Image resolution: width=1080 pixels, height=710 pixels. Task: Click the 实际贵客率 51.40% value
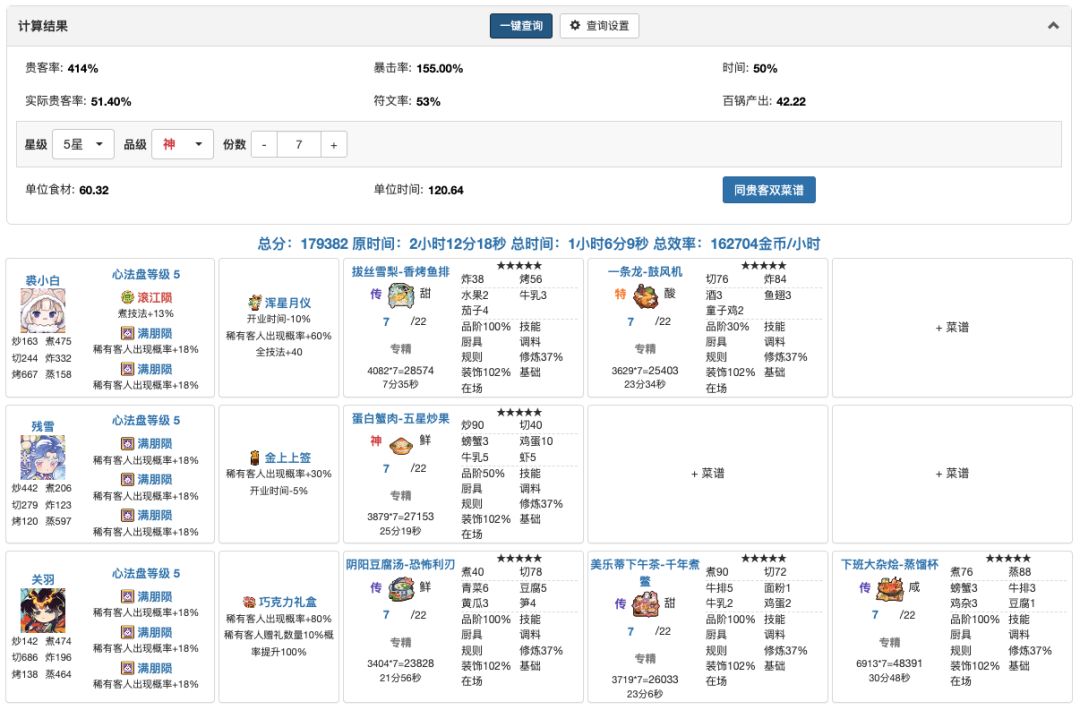[x=111, y=101]
